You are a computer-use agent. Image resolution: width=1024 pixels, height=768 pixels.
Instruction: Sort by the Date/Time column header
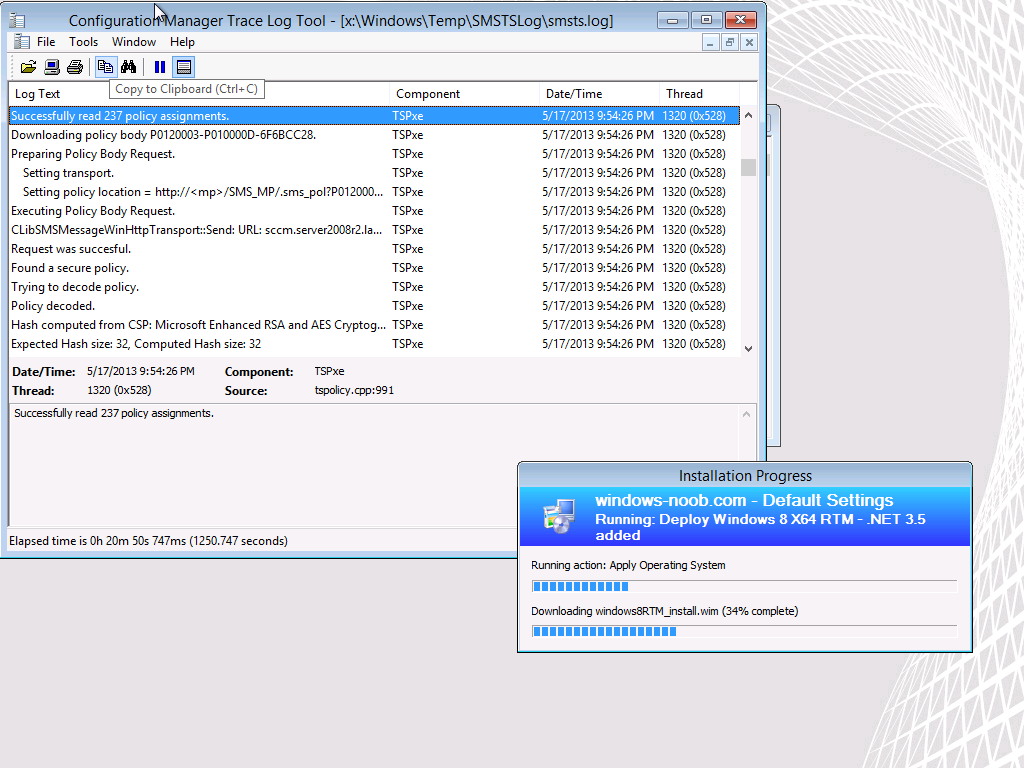pos(600,93)
